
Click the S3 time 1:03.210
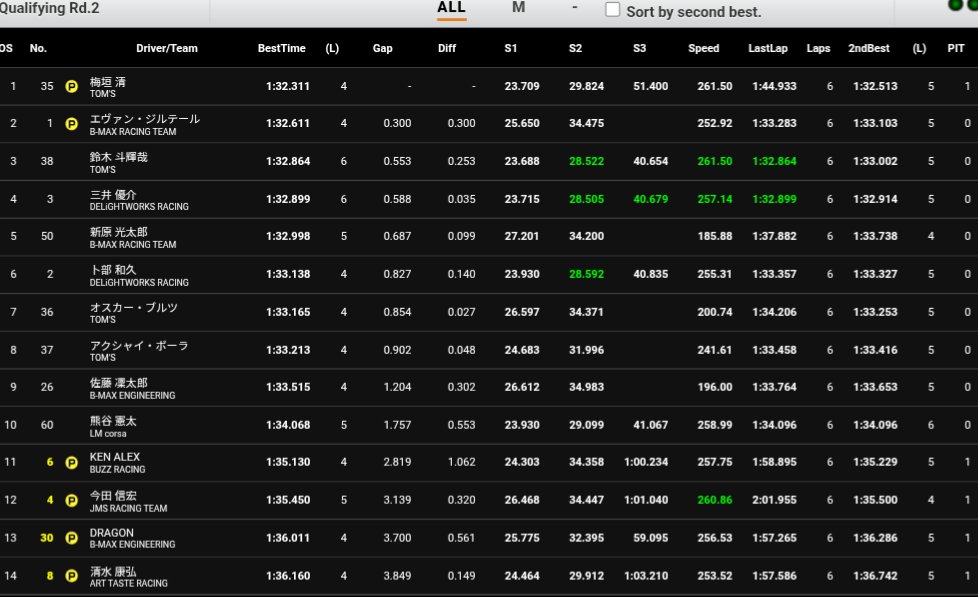point(646,576)
